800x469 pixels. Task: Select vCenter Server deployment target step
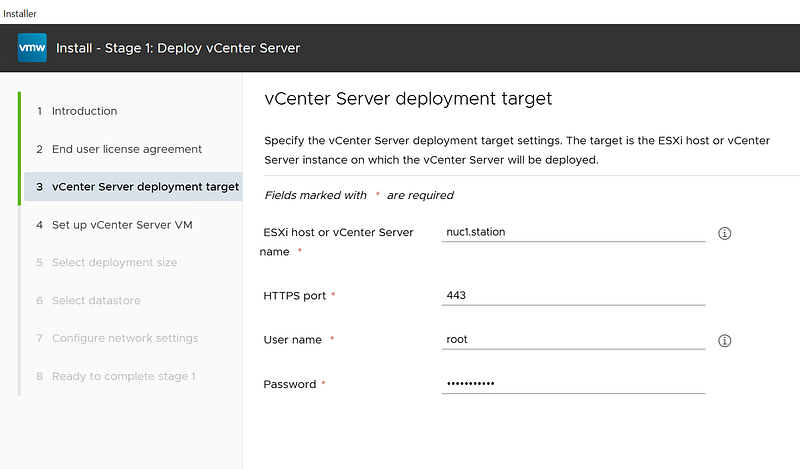tap(144, 187)
